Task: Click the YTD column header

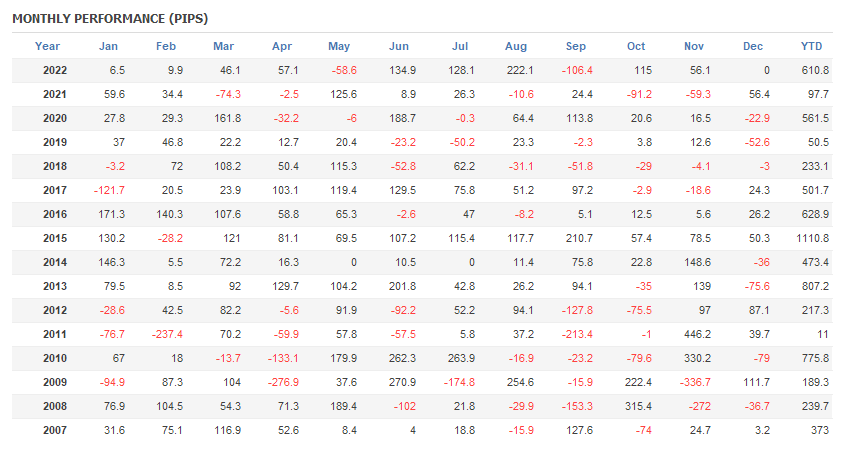Action: coord(812,46)
